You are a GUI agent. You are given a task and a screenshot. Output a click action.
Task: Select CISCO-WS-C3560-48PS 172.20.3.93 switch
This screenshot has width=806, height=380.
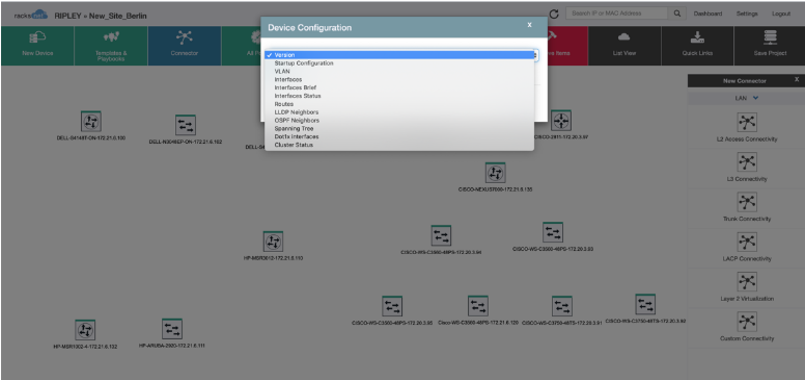[x=553, y=232]
